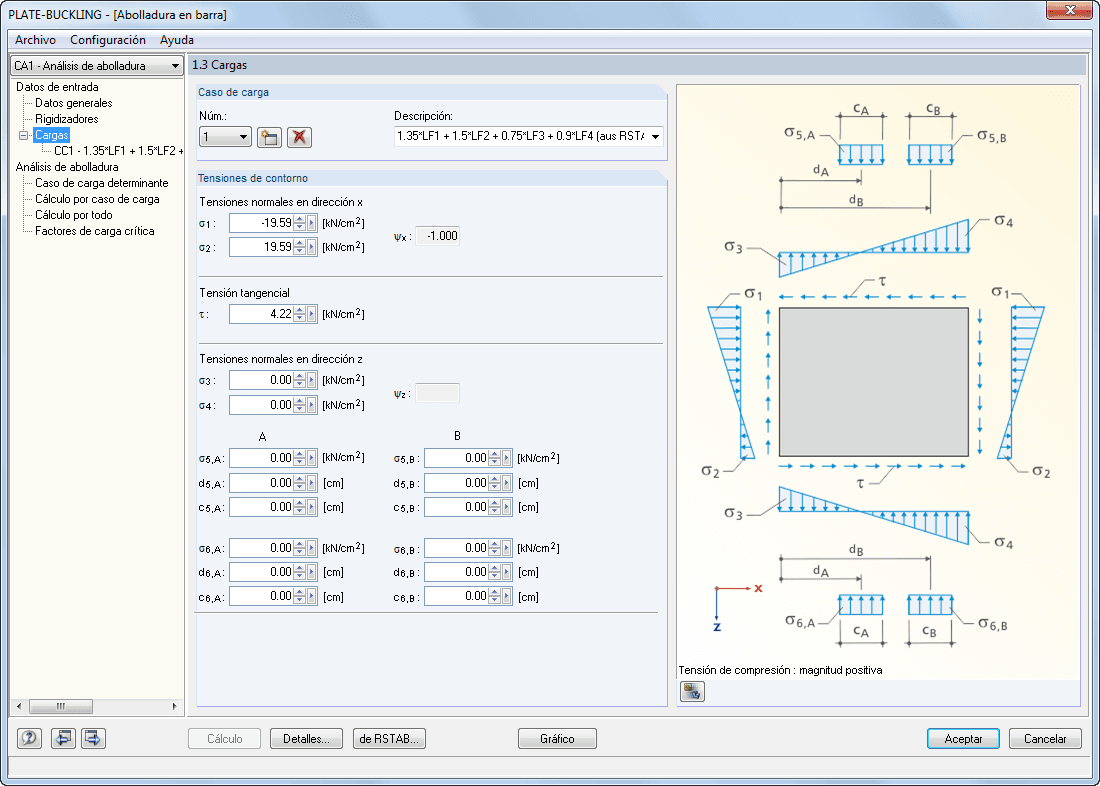The height and width of the screenshot is (786, 1100).
Task: Click the τ spinner stepper
Action: coord(300,314)
